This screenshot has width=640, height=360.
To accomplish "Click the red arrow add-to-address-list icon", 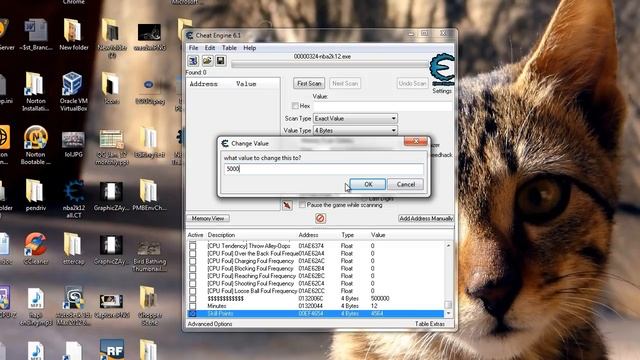I will pyautogui.click(x=287, y=205).
